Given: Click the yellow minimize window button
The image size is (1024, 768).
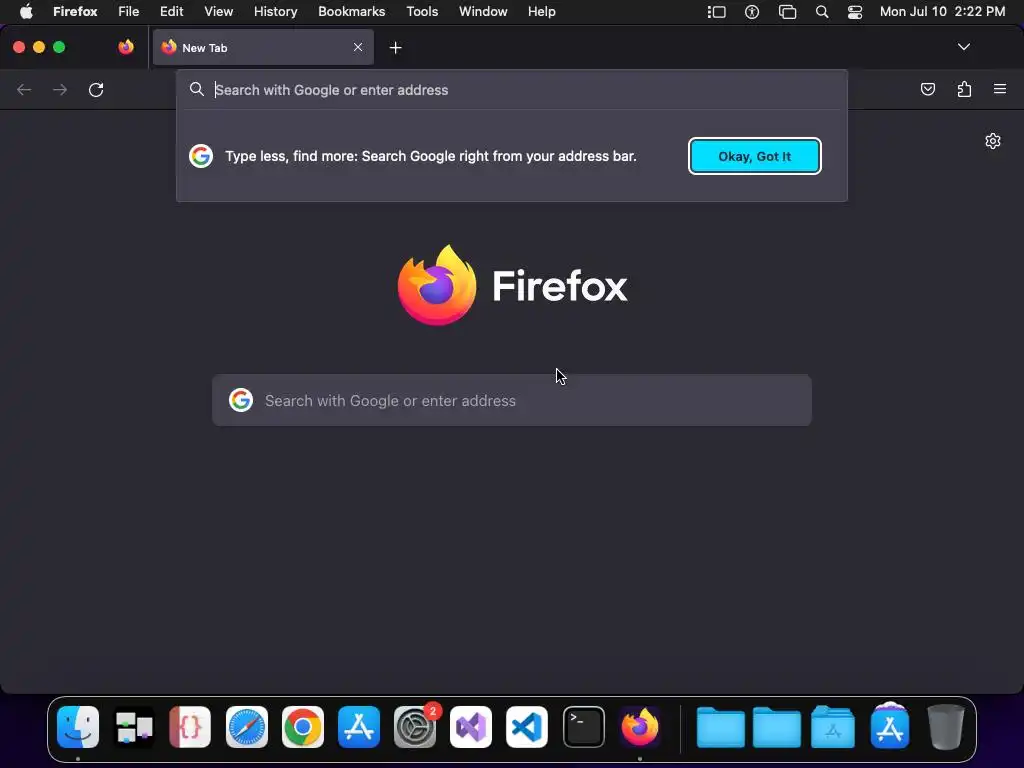Looking at the screenshot, I should click(39, 47).
